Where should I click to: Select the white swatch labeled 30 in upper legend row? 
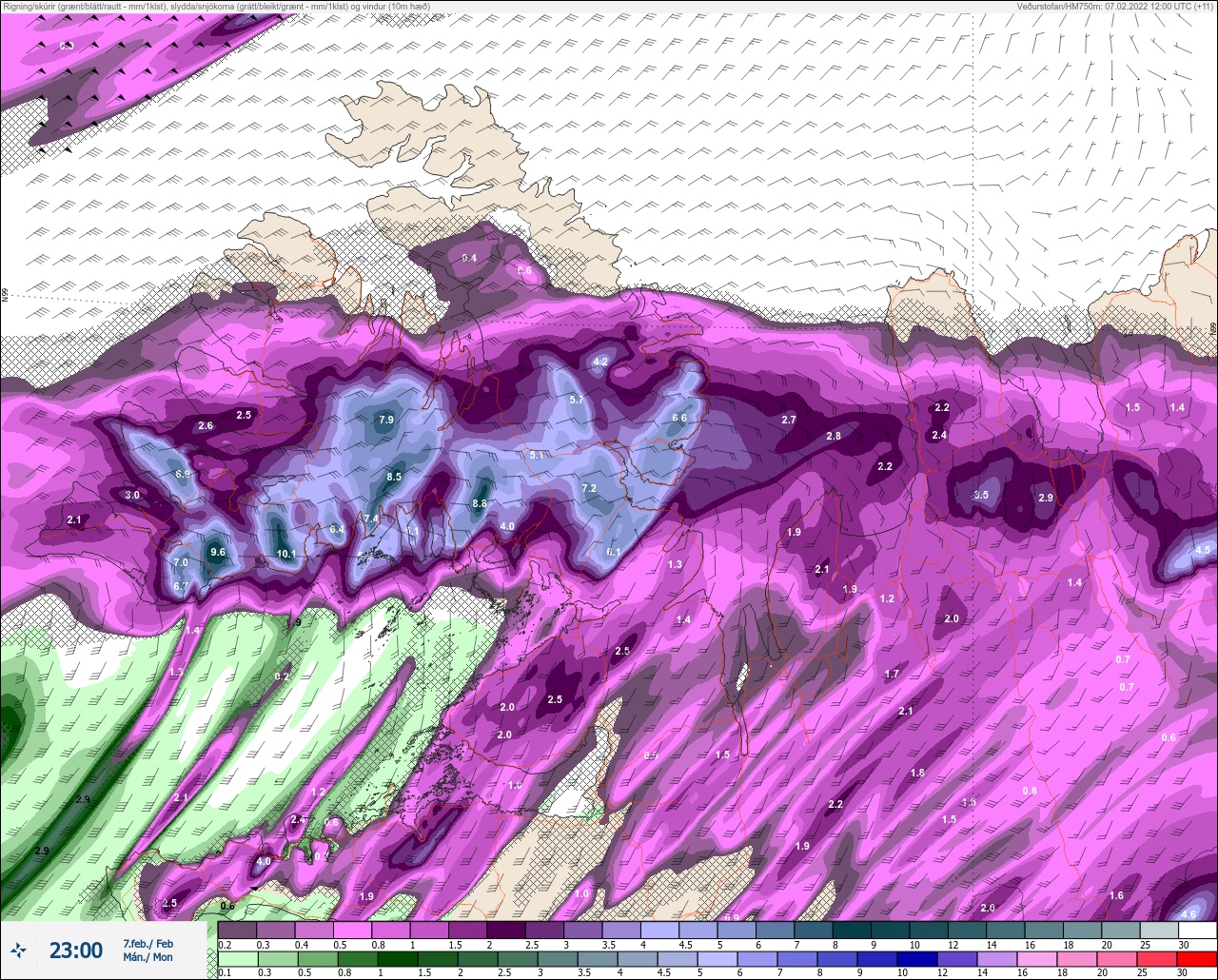tap(1196, 930)
